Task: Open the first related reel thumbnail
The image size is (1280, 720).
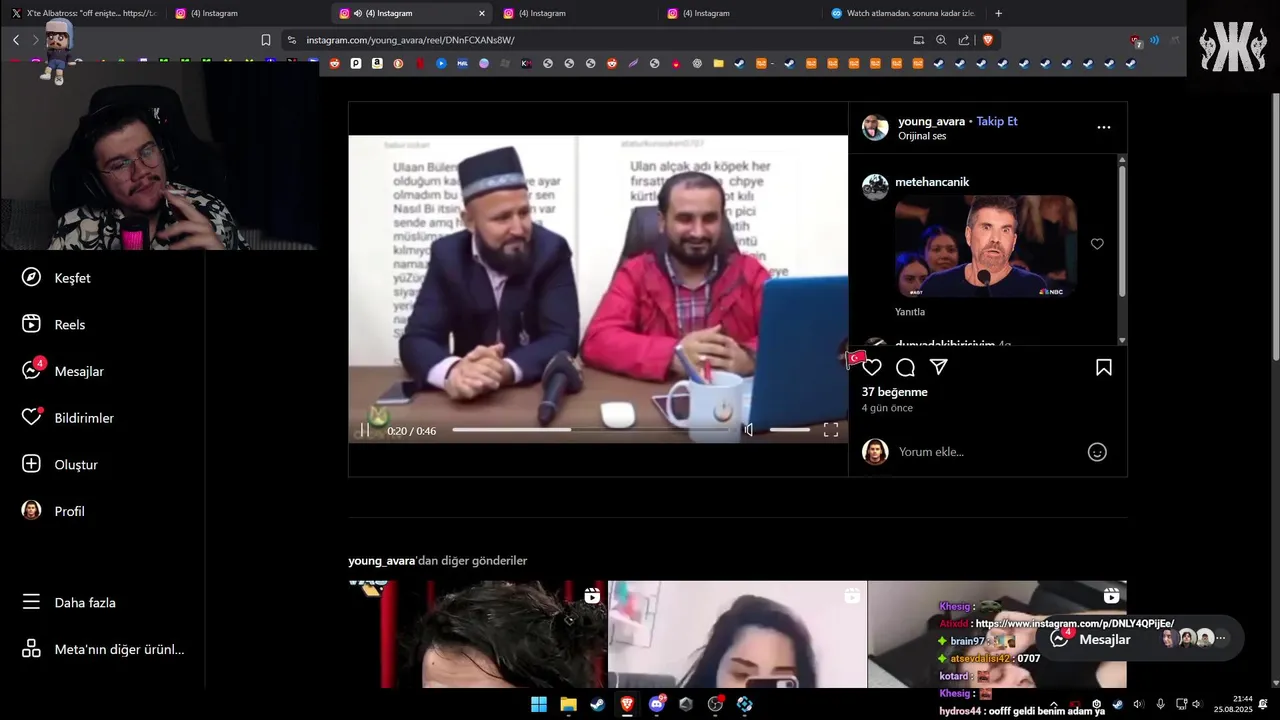Action: (478, 634)
